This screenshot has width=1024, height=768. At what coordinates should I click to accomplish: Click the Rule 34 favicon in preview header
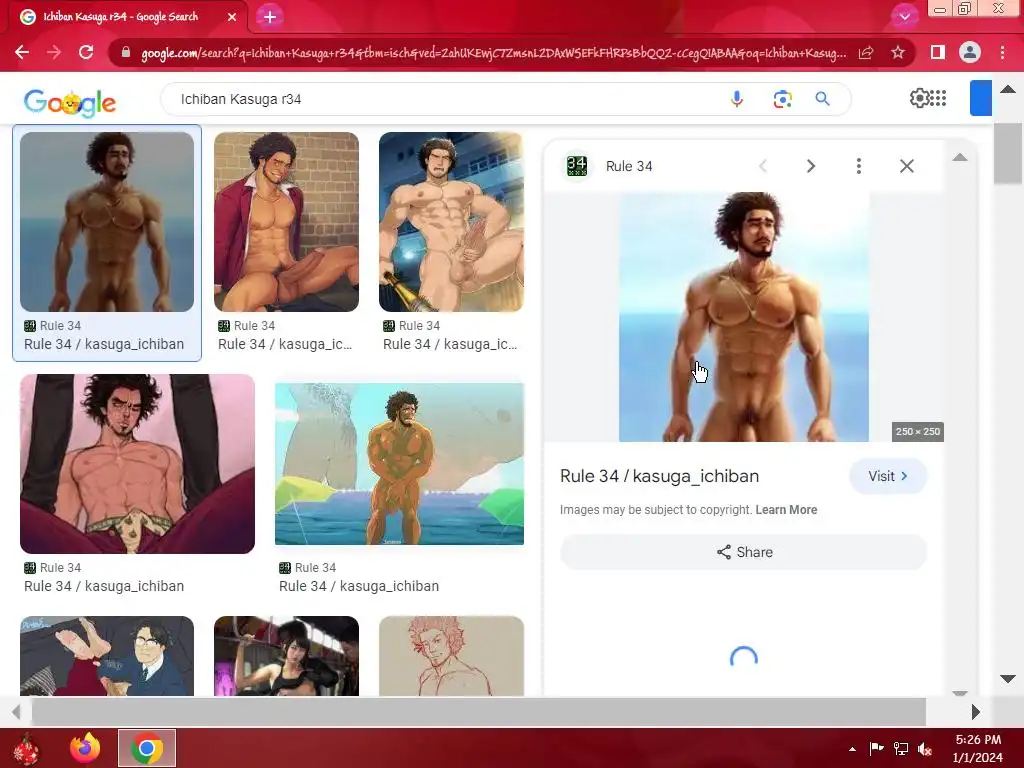tap(577, 166)
